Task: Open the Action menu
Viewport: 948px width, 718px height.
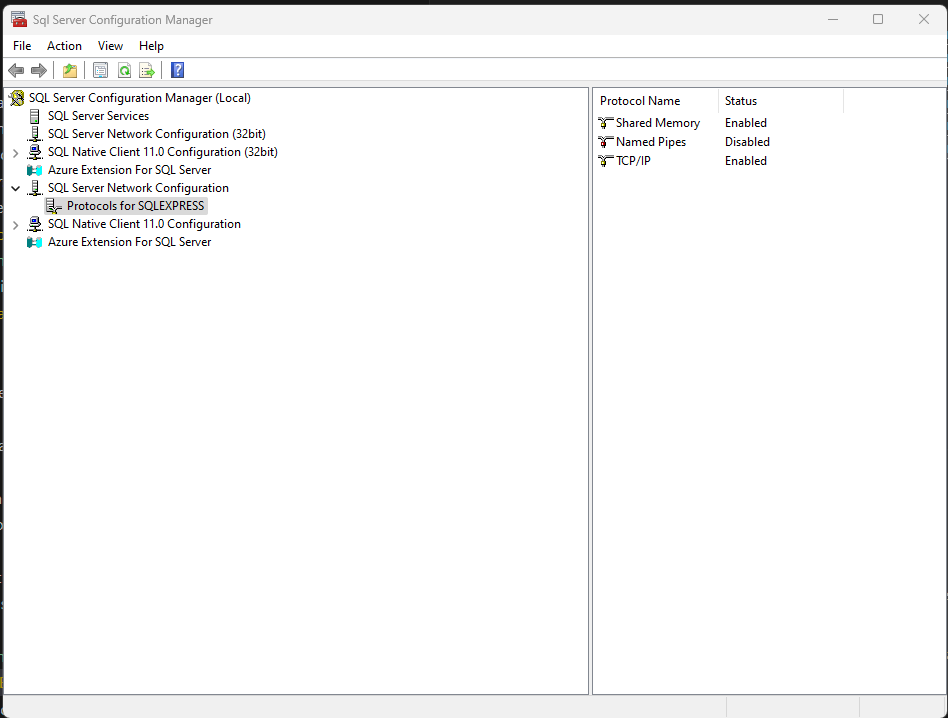Action: [64, 46]
